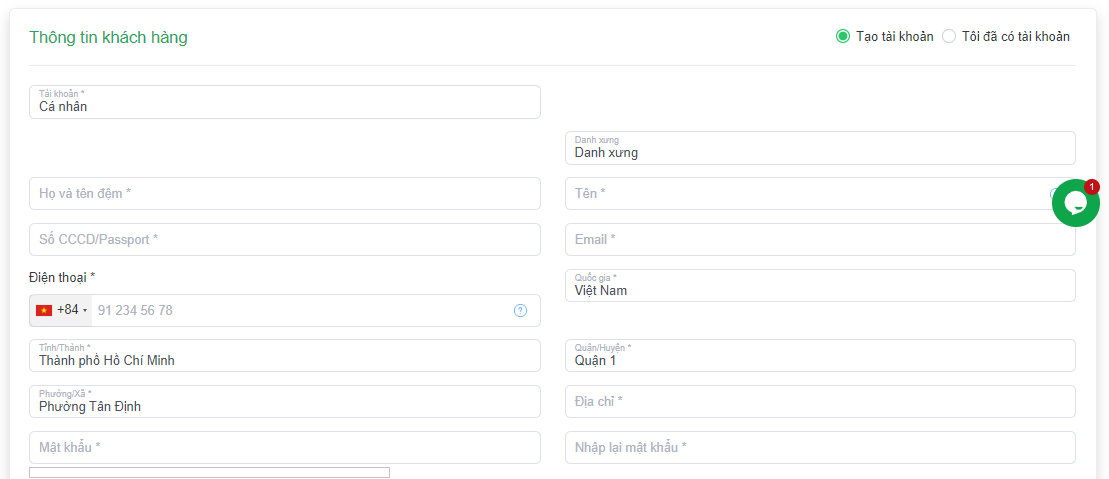Focus the "Mật khẩu" password field
This screenshot has height=479, width=1109.
[285, 448]
